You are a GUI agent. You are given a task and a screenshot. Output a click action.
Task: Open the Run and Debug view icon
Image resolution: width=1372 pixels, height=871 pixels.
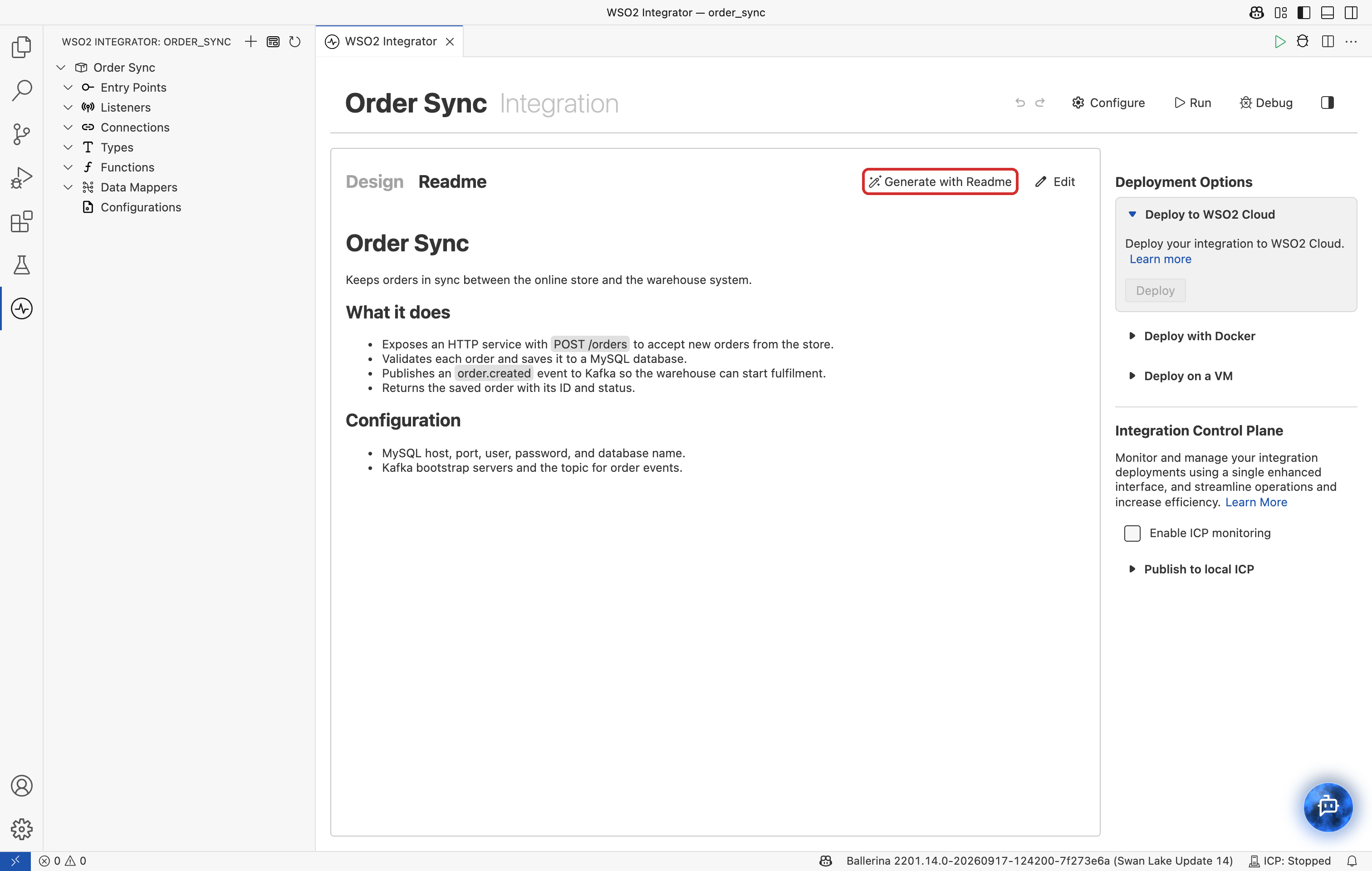click(22, 178)
